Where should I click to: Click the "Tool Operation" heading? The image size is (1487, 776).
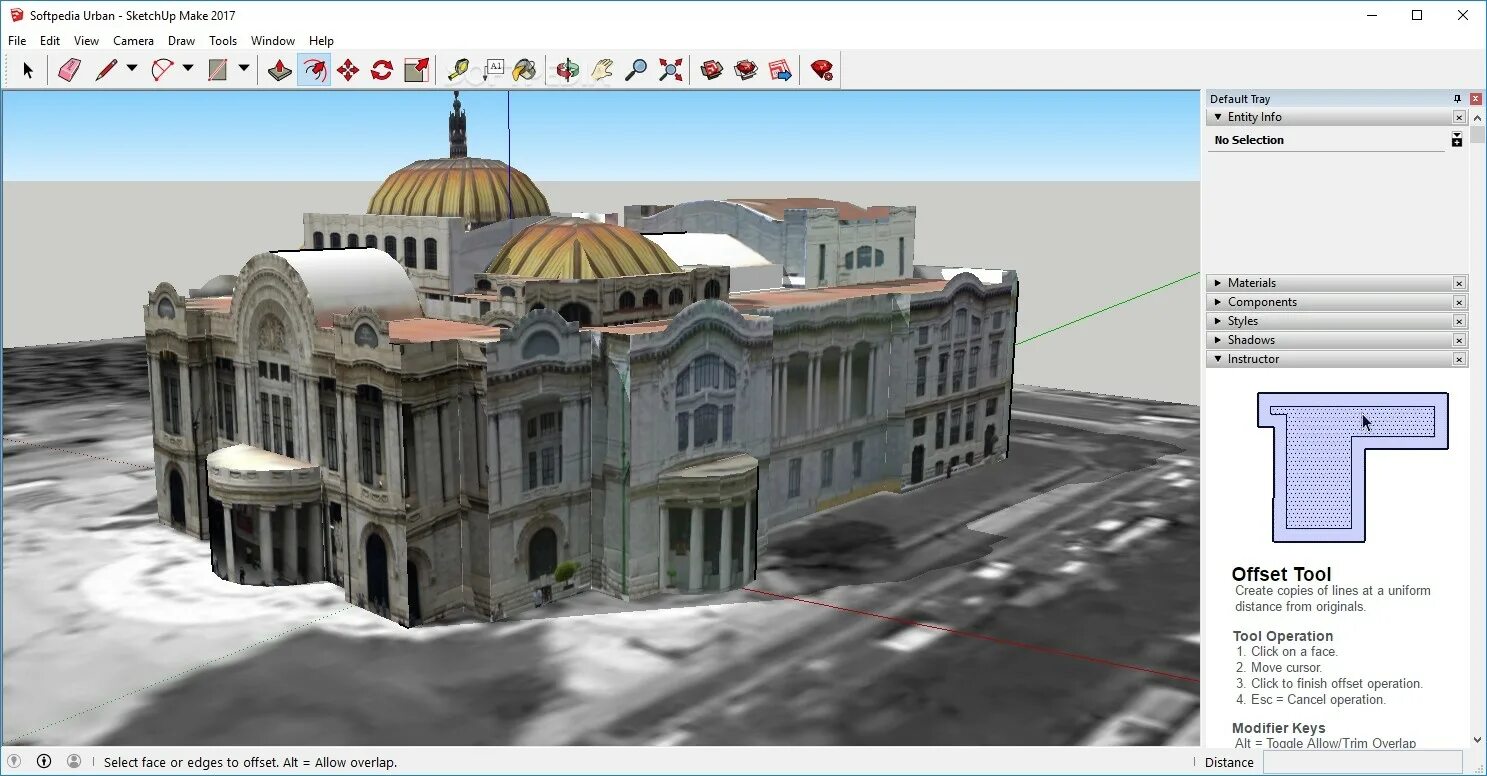(1283, 636)
